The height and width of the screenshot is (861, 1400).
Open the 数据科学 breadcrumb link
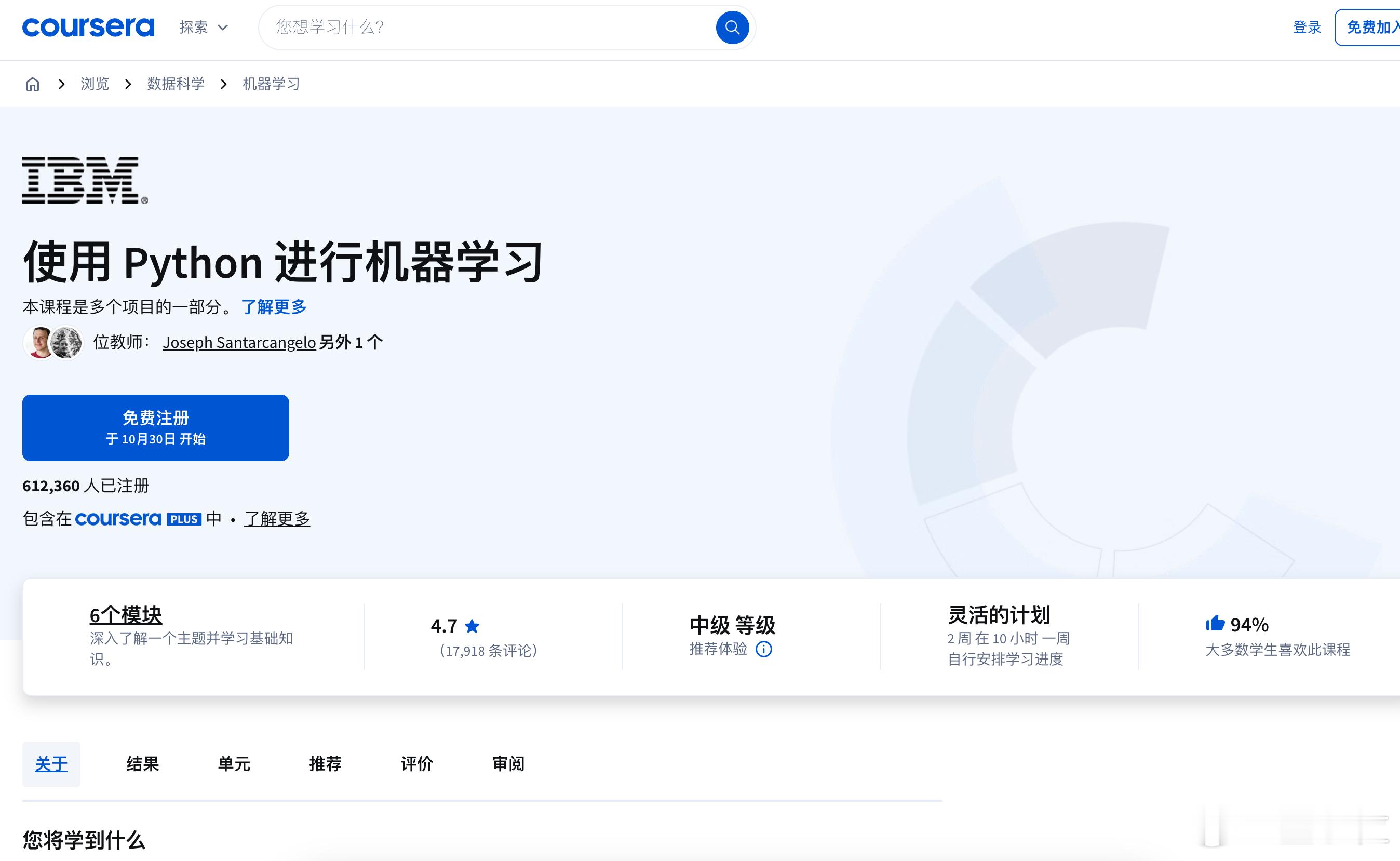[176, 84]
